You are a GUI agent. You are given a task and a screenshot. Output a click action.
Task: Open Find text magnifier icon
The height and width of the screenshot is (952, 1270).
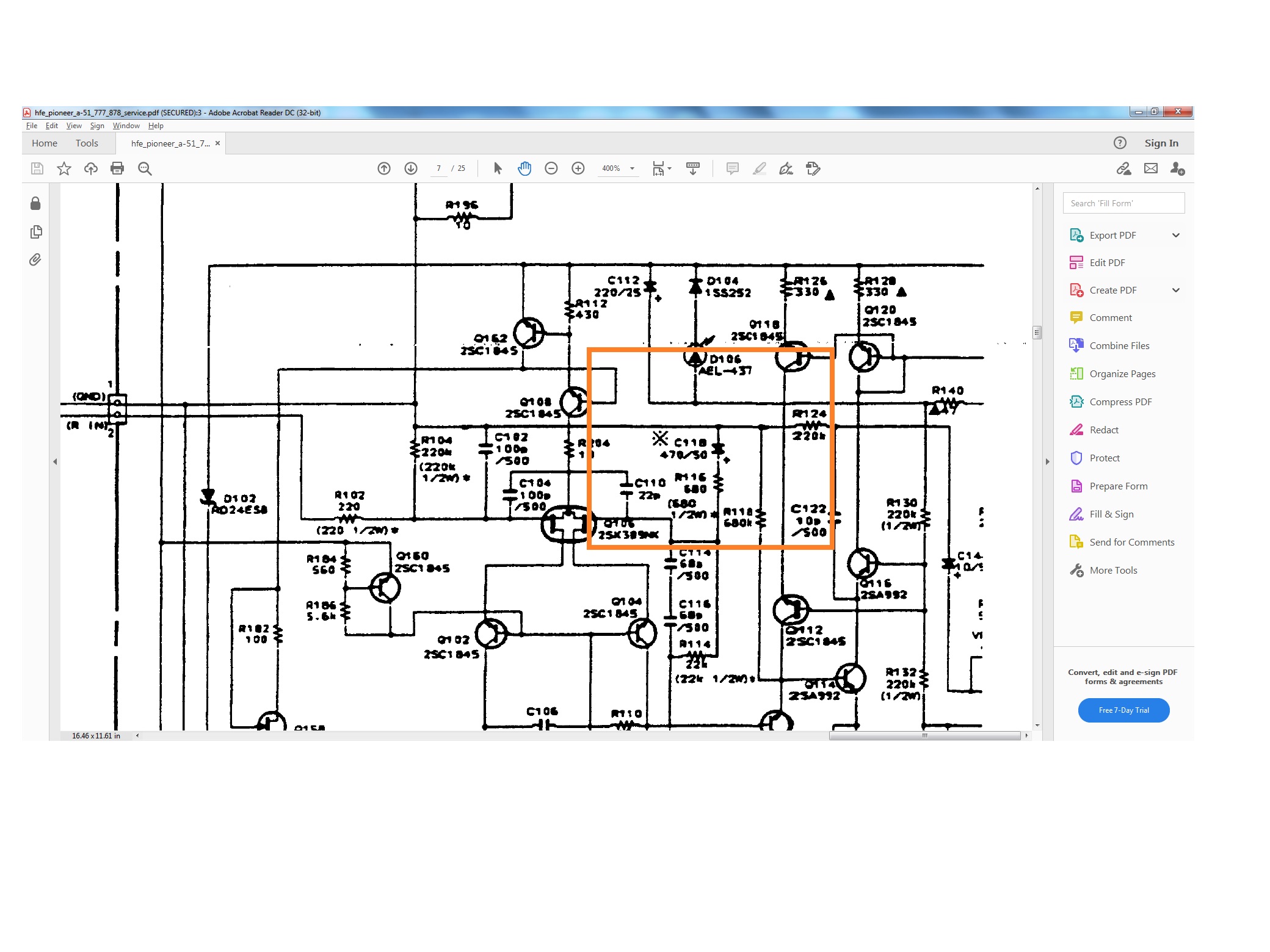tap(145, 168)
